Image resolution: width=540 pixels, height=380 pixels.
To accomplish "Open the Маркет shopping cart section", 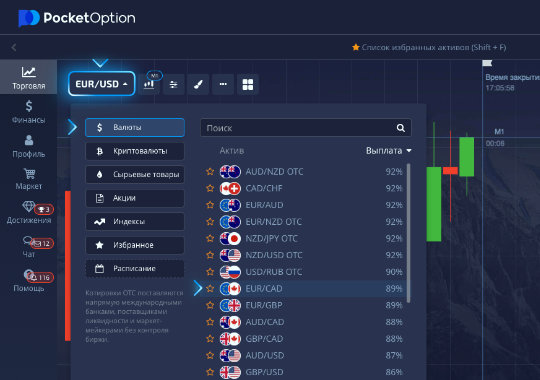I will click(29, 179).
